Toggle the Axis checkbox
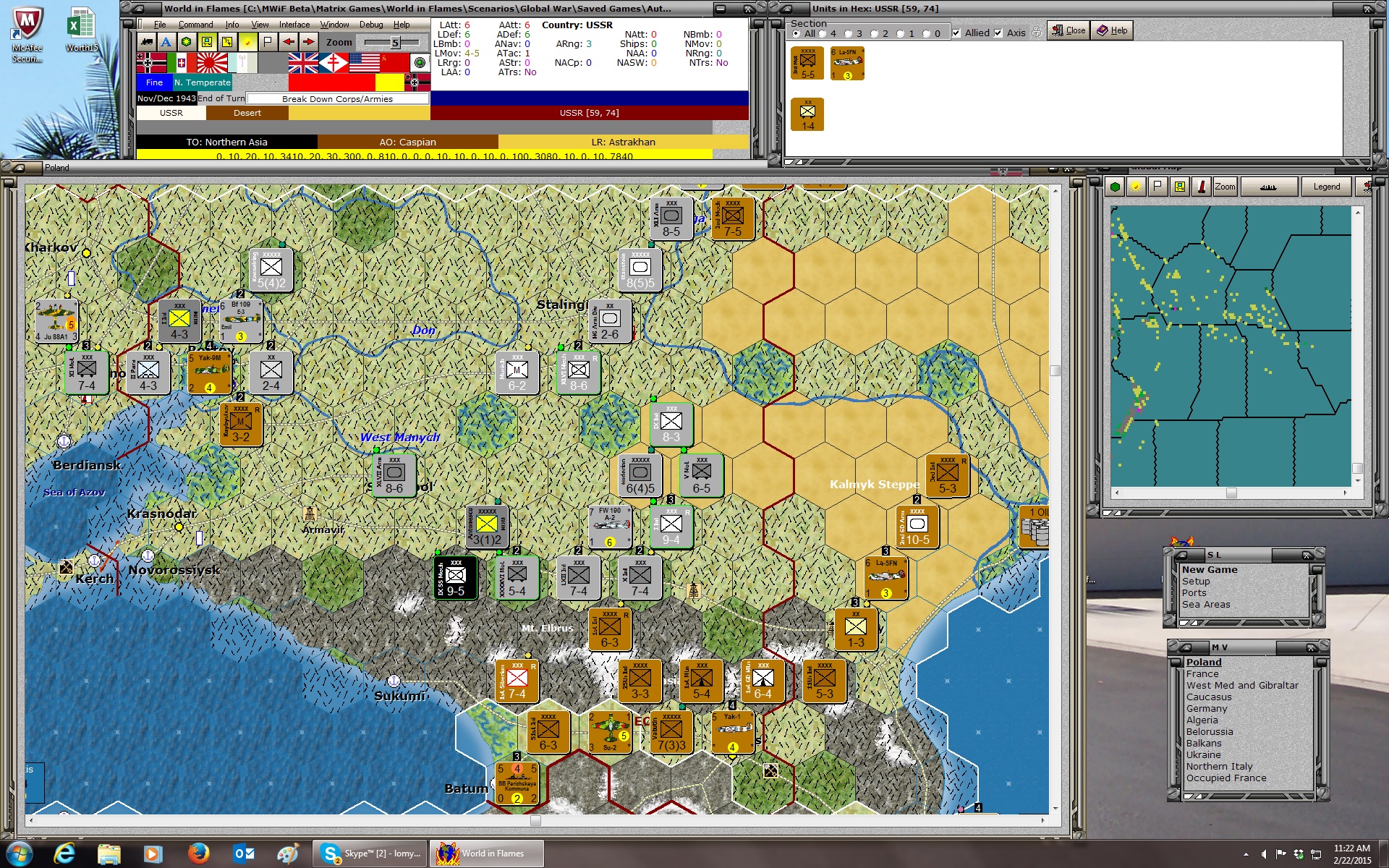Image resolution: width=1389 pixels, height=868 pixels. pyautogui.click(x=998, y=33)
